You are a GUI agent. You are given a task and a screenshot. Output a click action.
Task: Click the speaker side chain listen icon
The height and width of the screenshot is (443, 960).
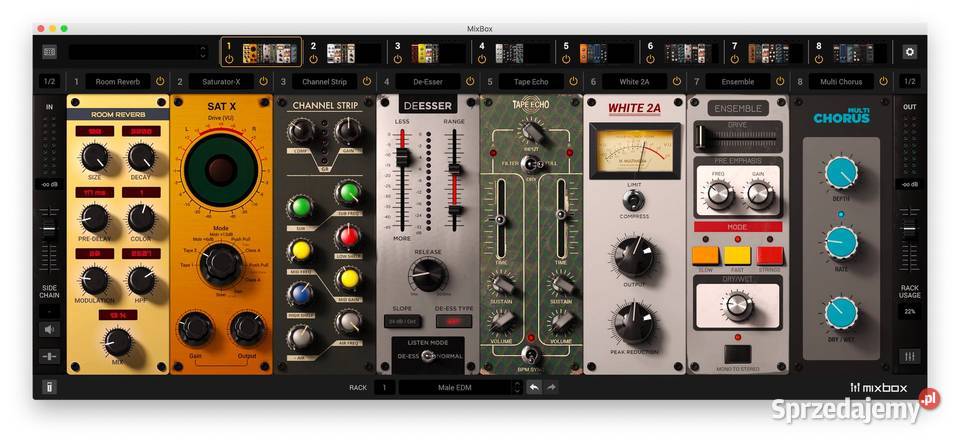[x=49, y=330]
